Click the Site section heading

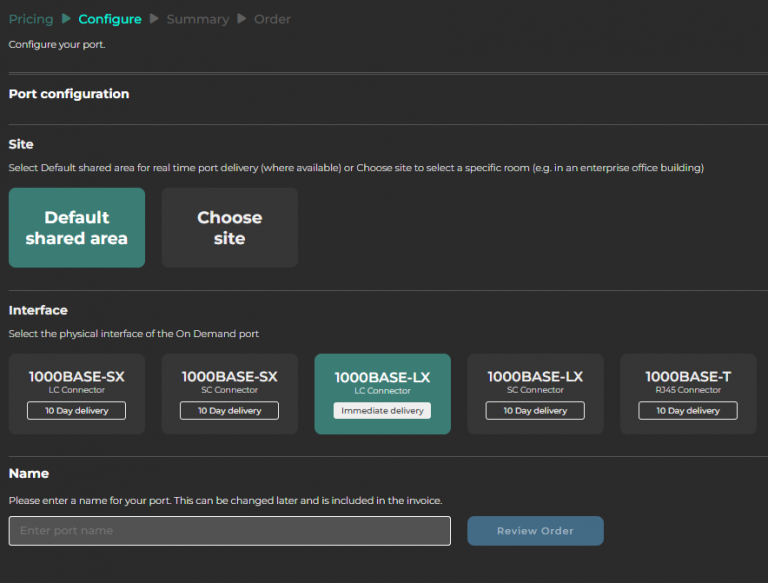click(x=21, y=144)
